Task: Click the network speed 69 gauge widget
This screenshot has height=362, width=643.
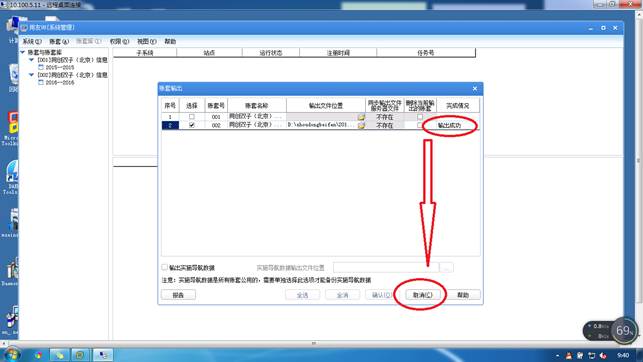Action: click(x=624, y=330)
